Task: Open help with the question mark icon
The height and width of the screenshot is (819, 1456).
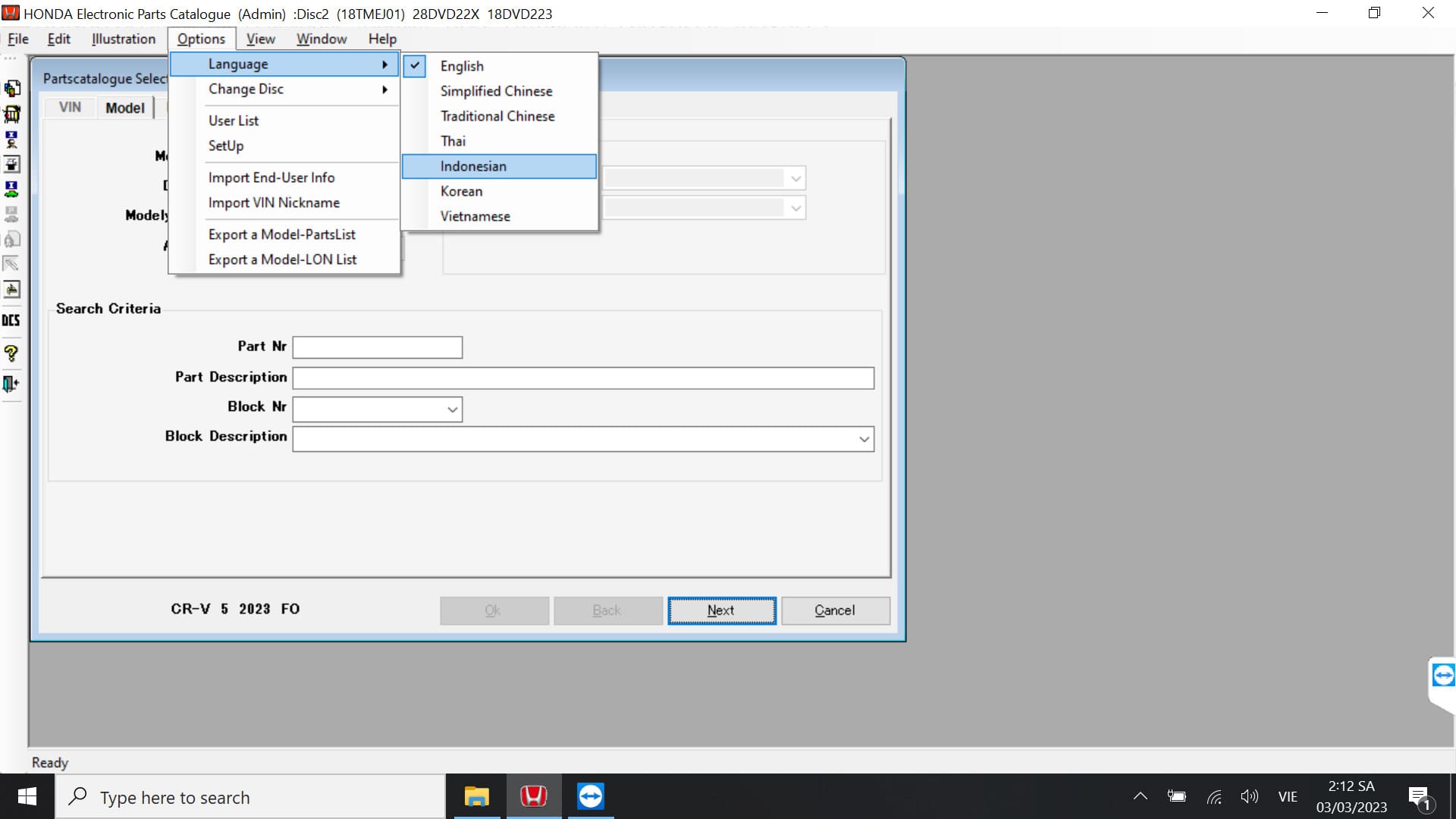Action: coord(11,353)
